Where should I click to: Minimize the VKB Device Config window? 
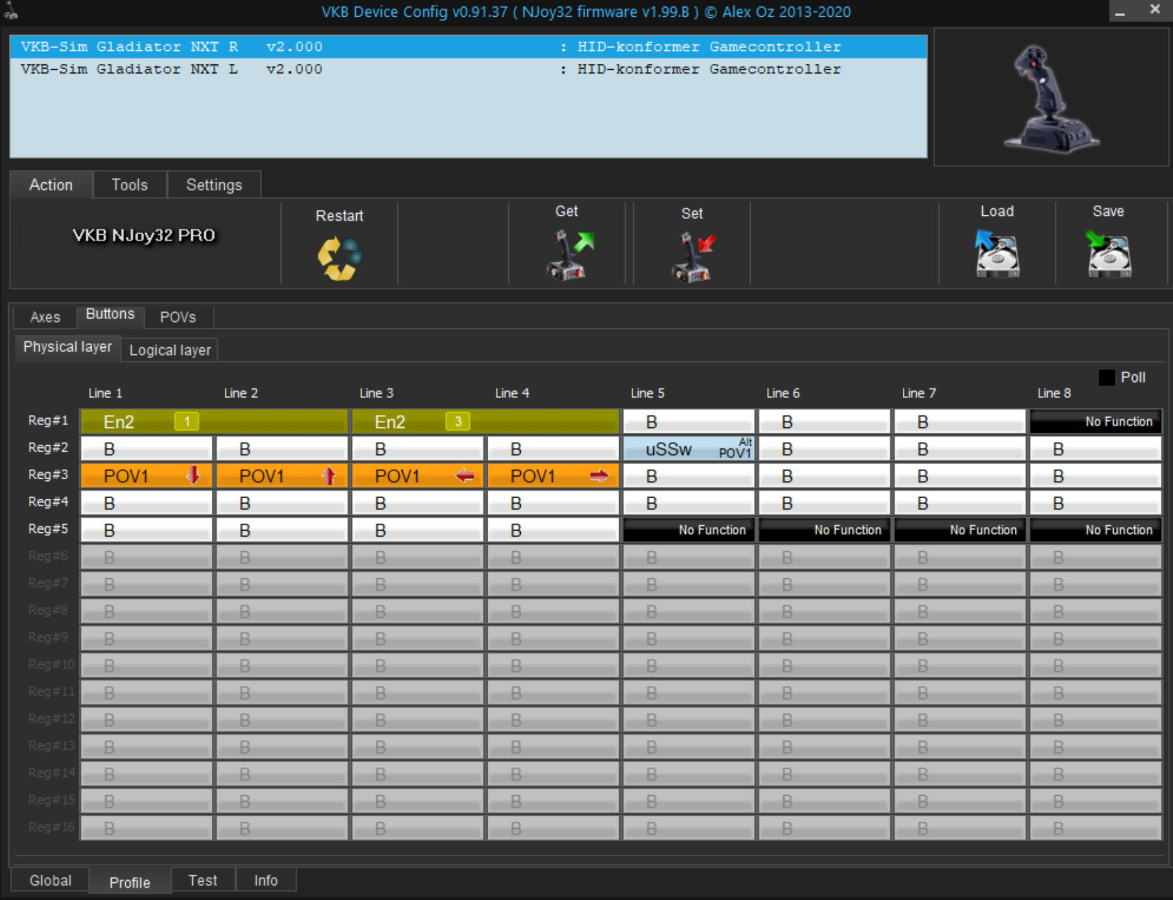tap(1119, 12)
